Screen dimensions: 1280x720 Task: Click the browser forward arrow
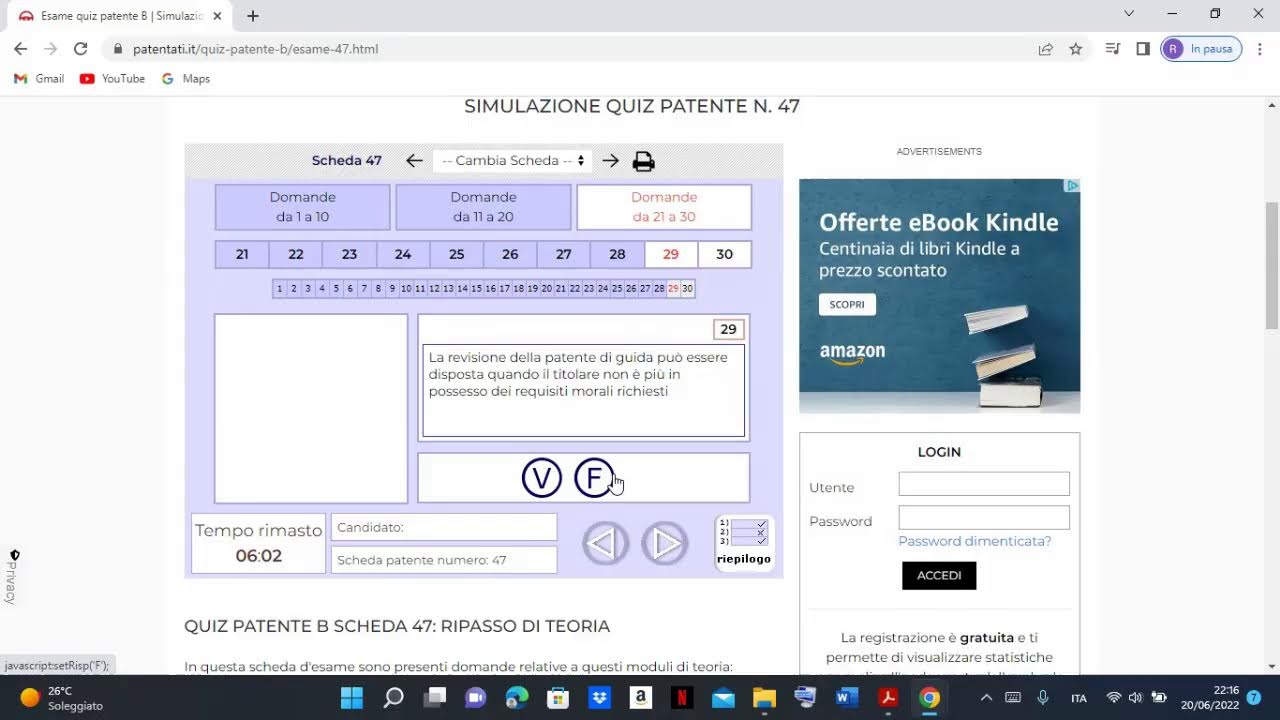point(50,48)
